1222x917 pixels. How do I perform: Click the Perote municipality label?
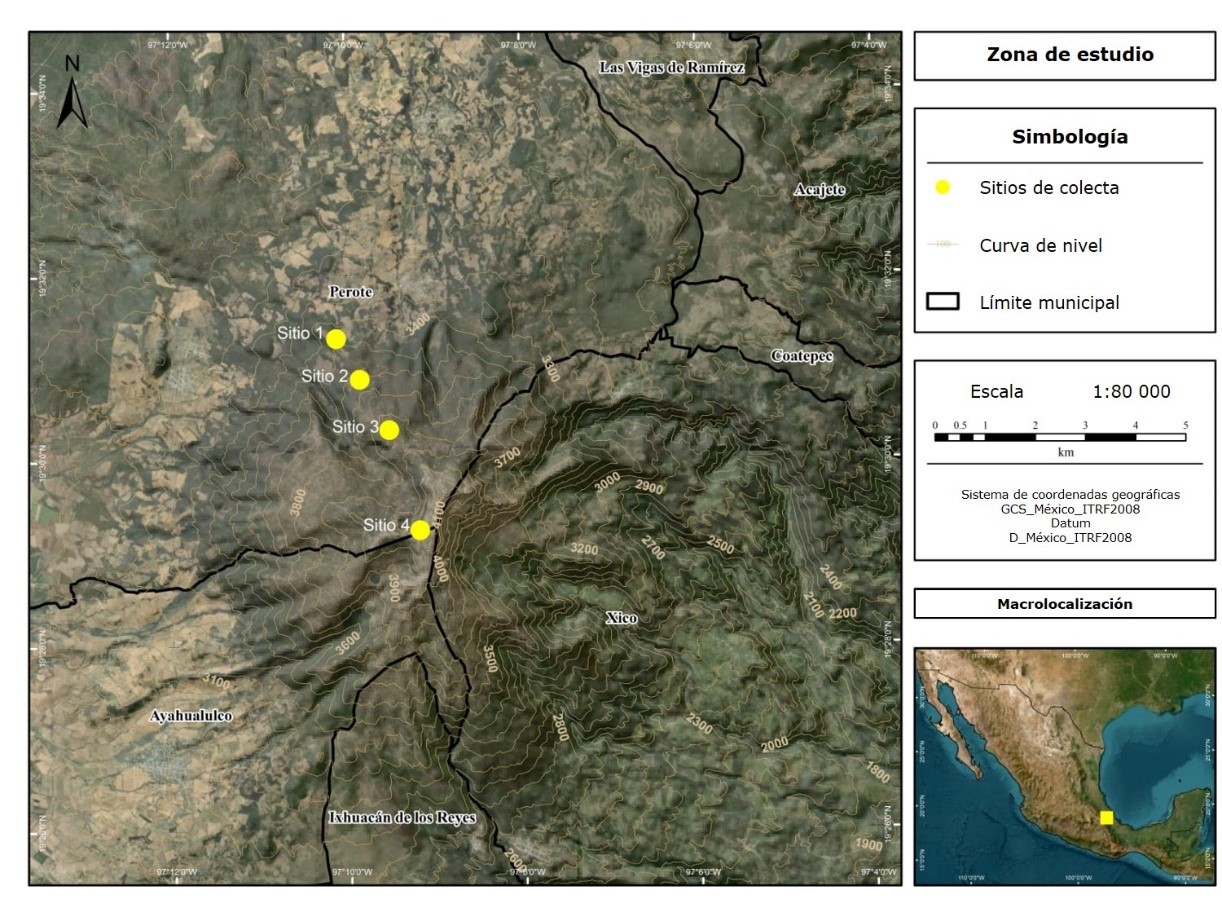350,292
